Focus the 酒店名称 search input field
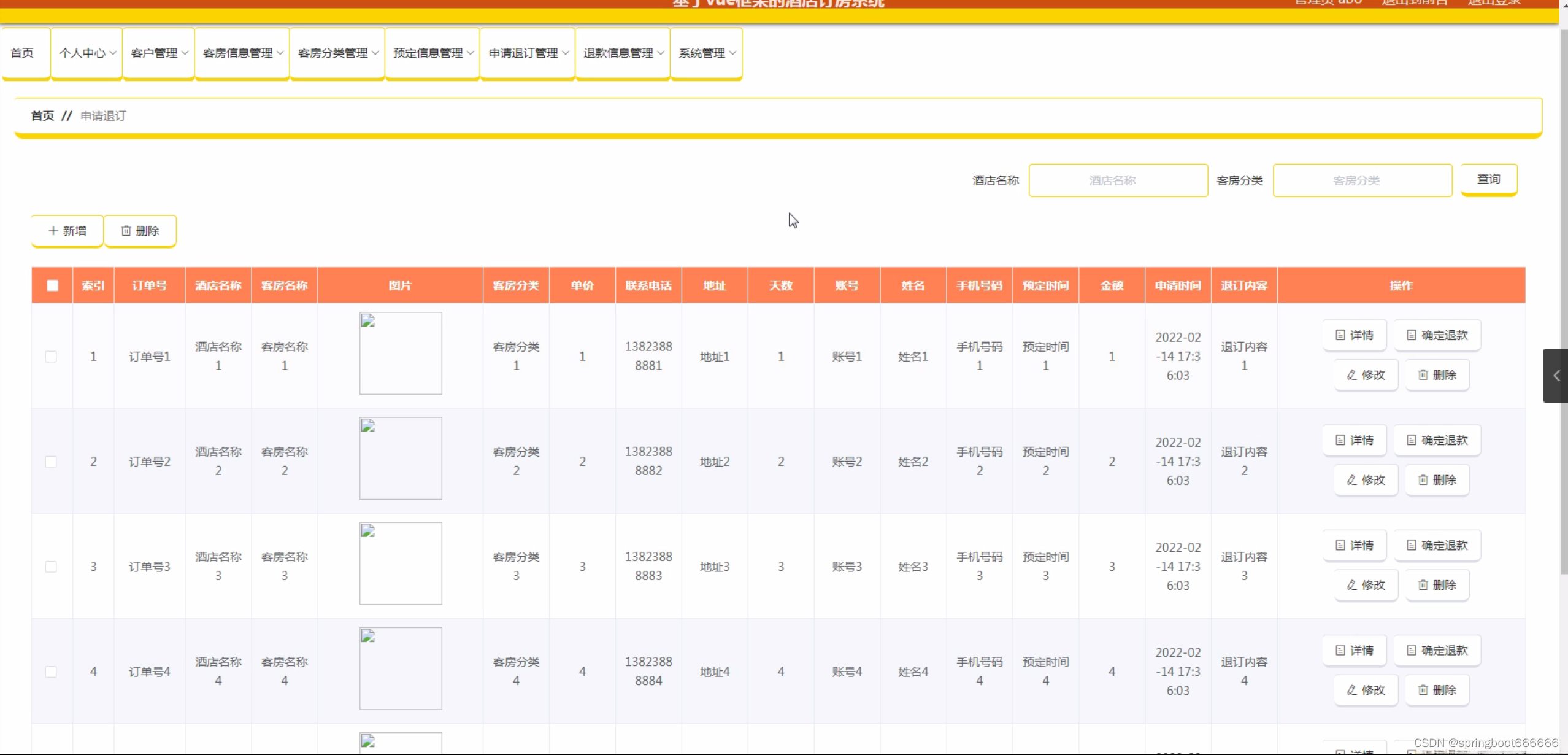 [x=1118, y=180]
